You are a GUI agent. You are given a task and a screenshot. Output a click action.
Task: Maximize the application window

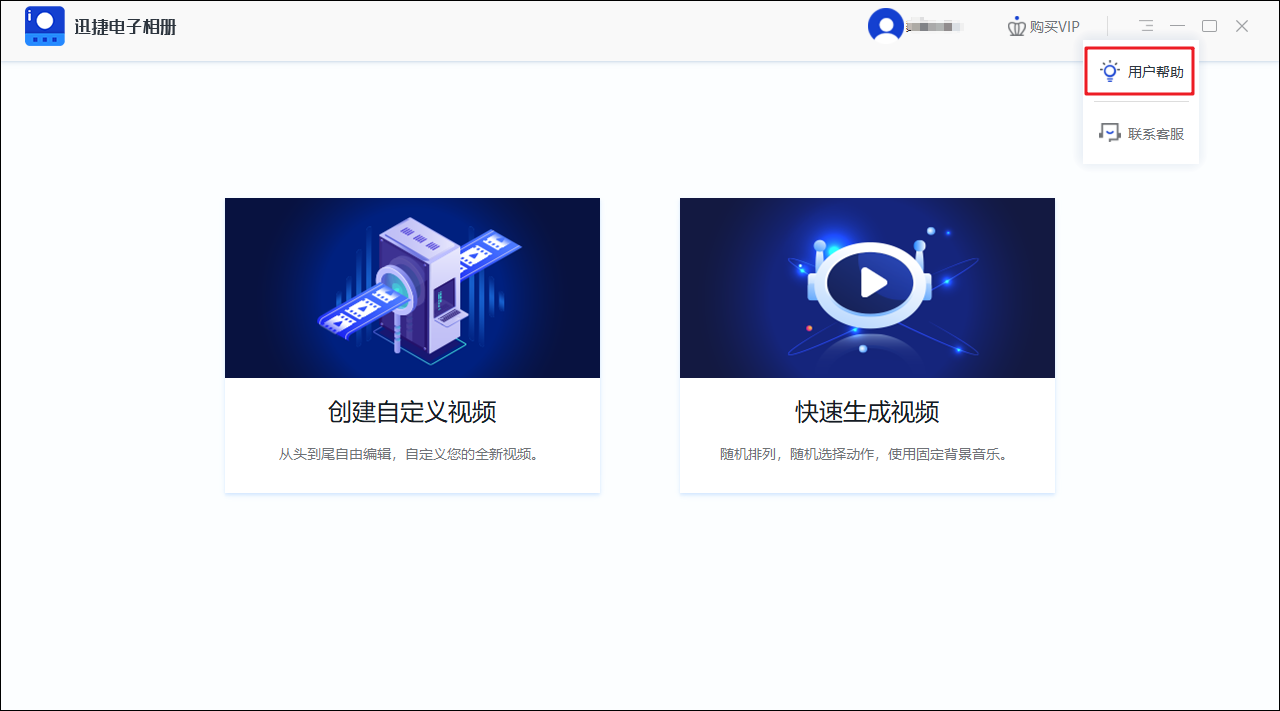coord(1210,26)
